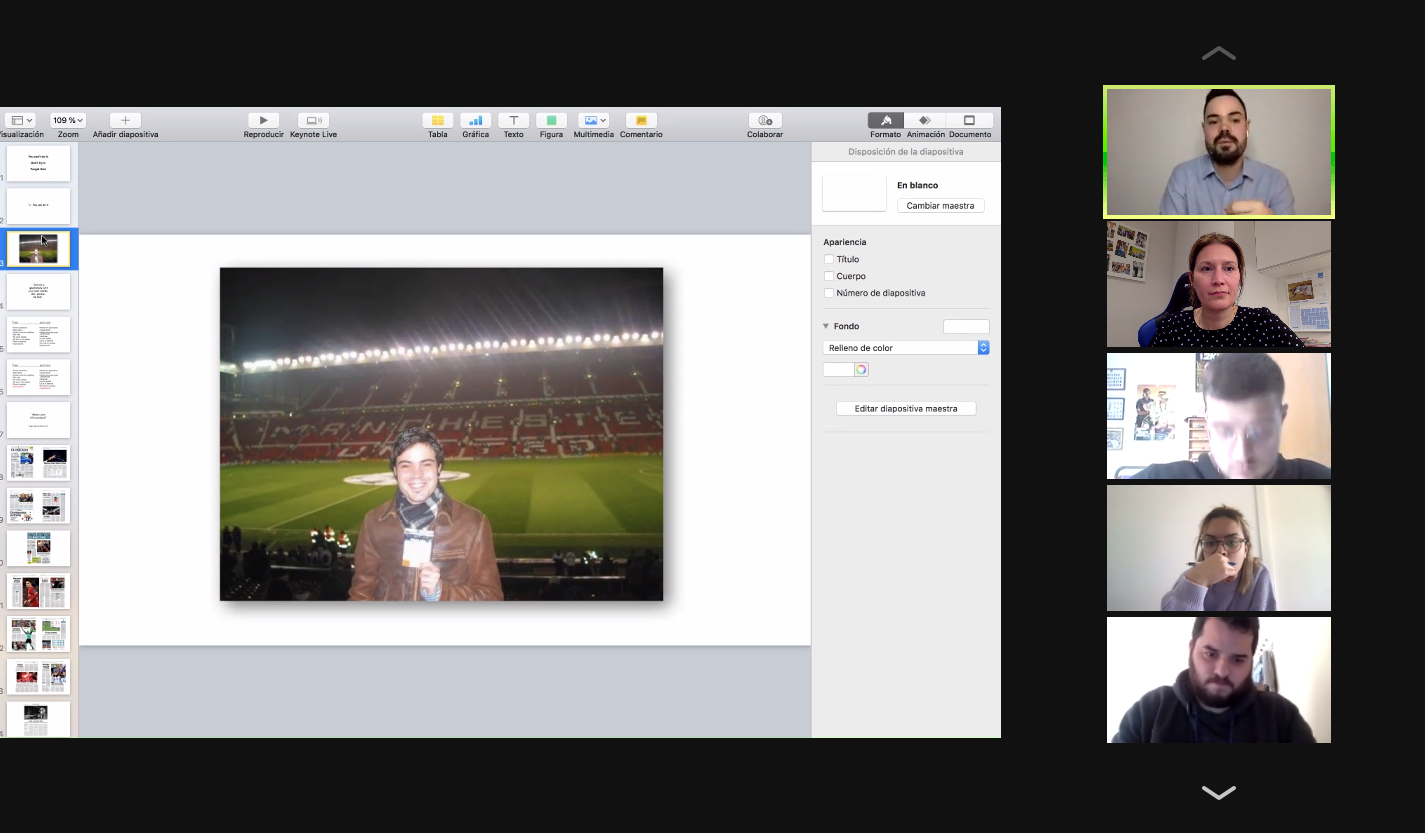1425x833 pixels.
Task: Open the Relleno de color dropdown
Action: click(906, 348)
